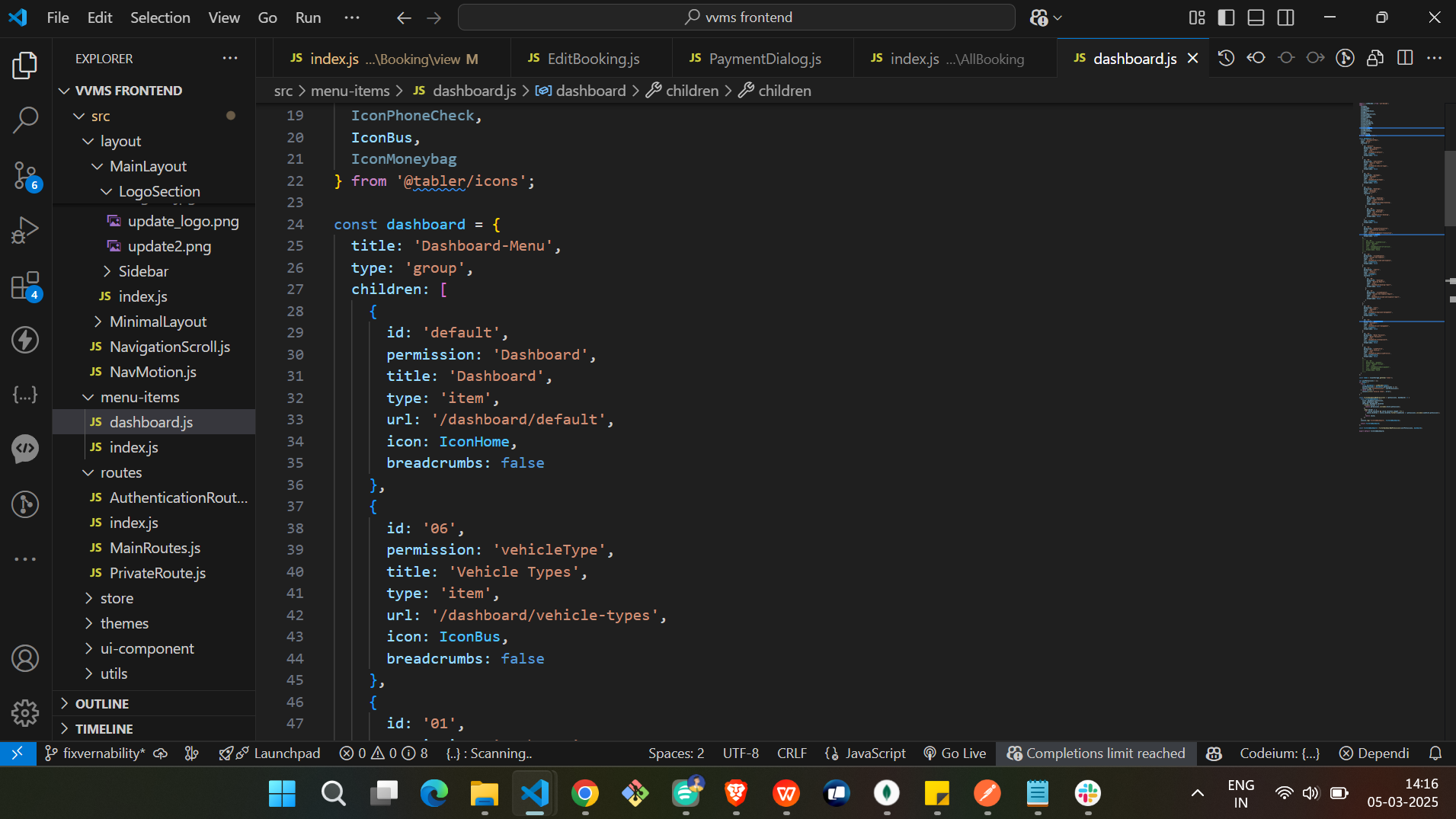1456x819 pixels.
Task: Open Extensions view in activity bar
Action: coord(25,286)
